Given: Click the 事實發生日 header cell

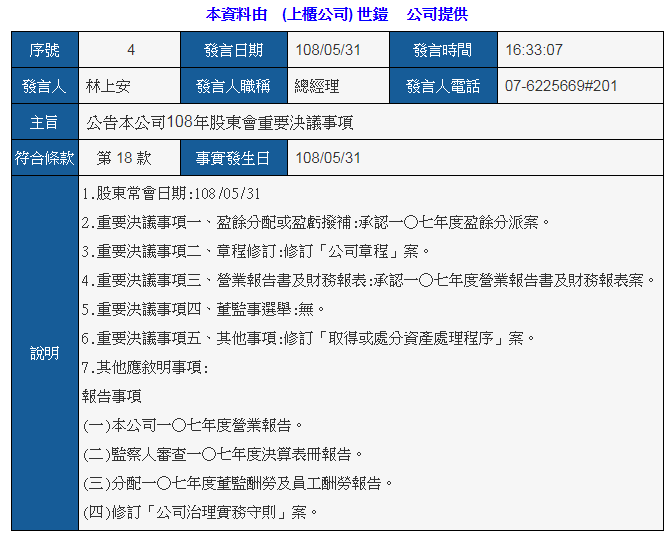Looking at the screenshot, I should tap(234, 158).
